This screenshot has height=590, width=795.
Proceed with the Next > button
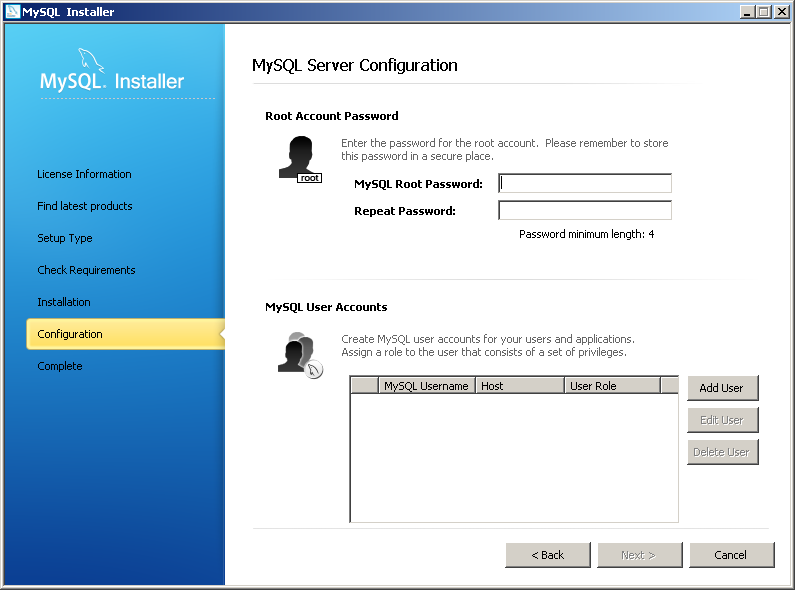640,555
